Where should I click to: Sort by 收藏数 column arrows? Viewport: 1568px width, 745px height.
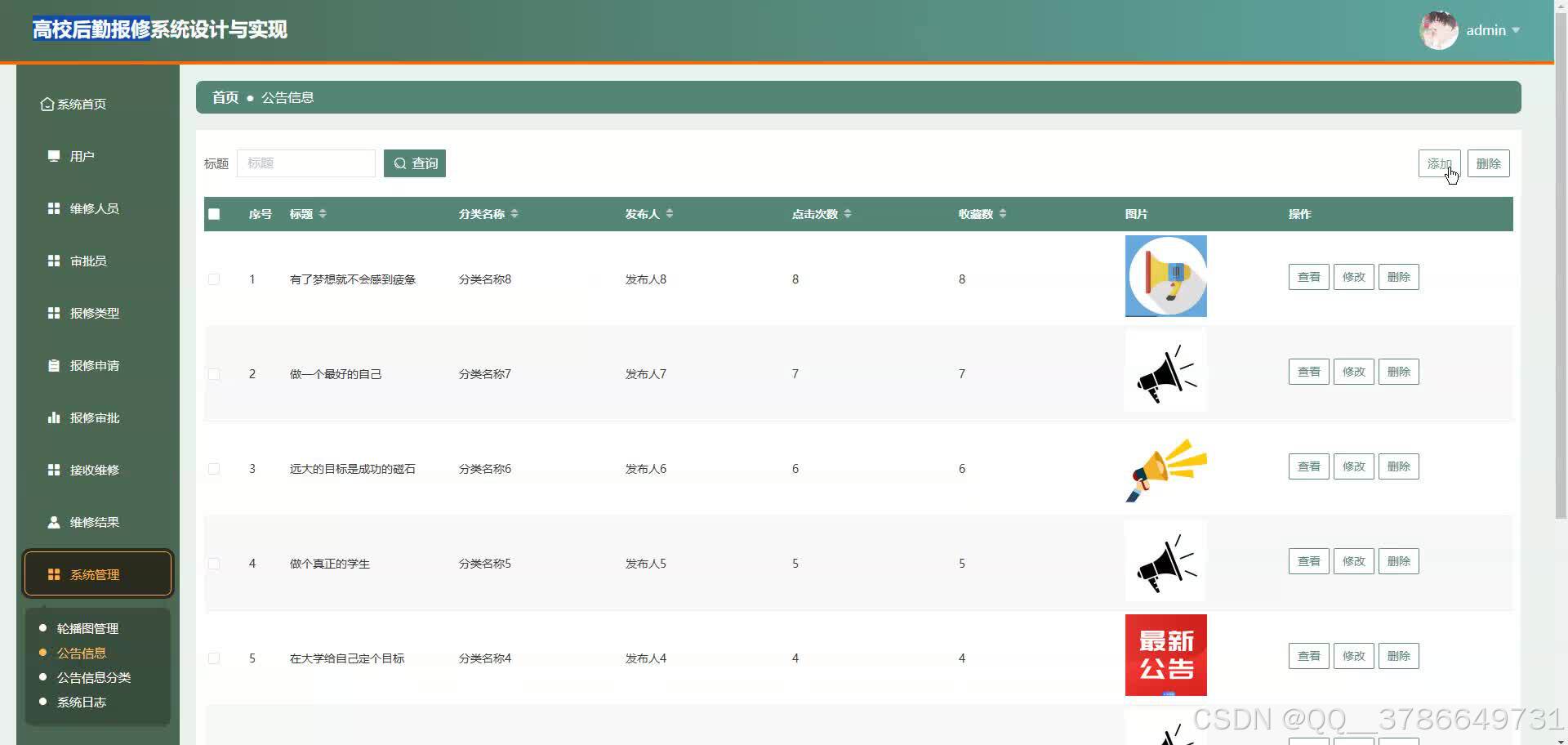[1003, 213]
